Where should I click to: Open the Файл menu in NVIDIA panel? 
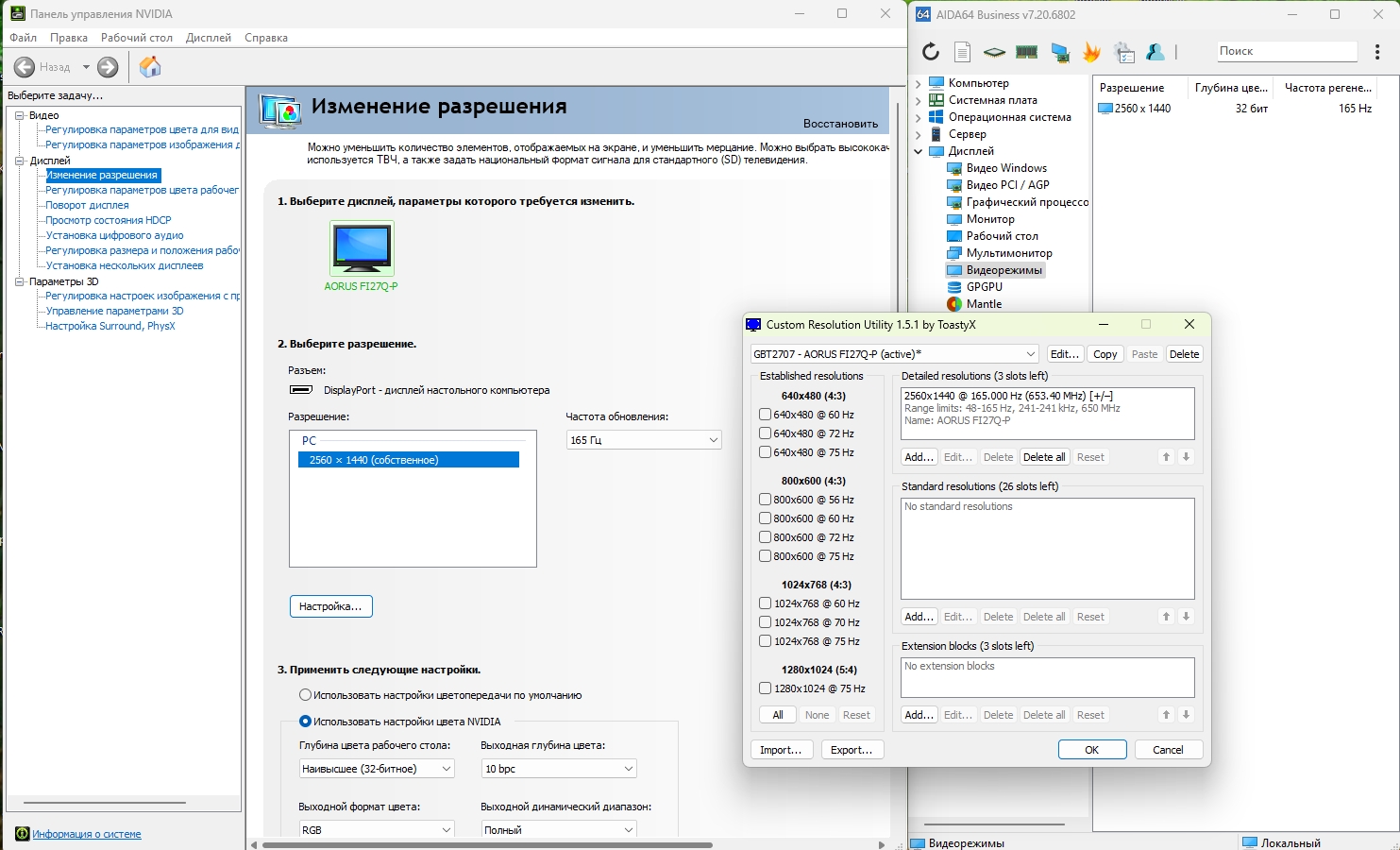24,38
